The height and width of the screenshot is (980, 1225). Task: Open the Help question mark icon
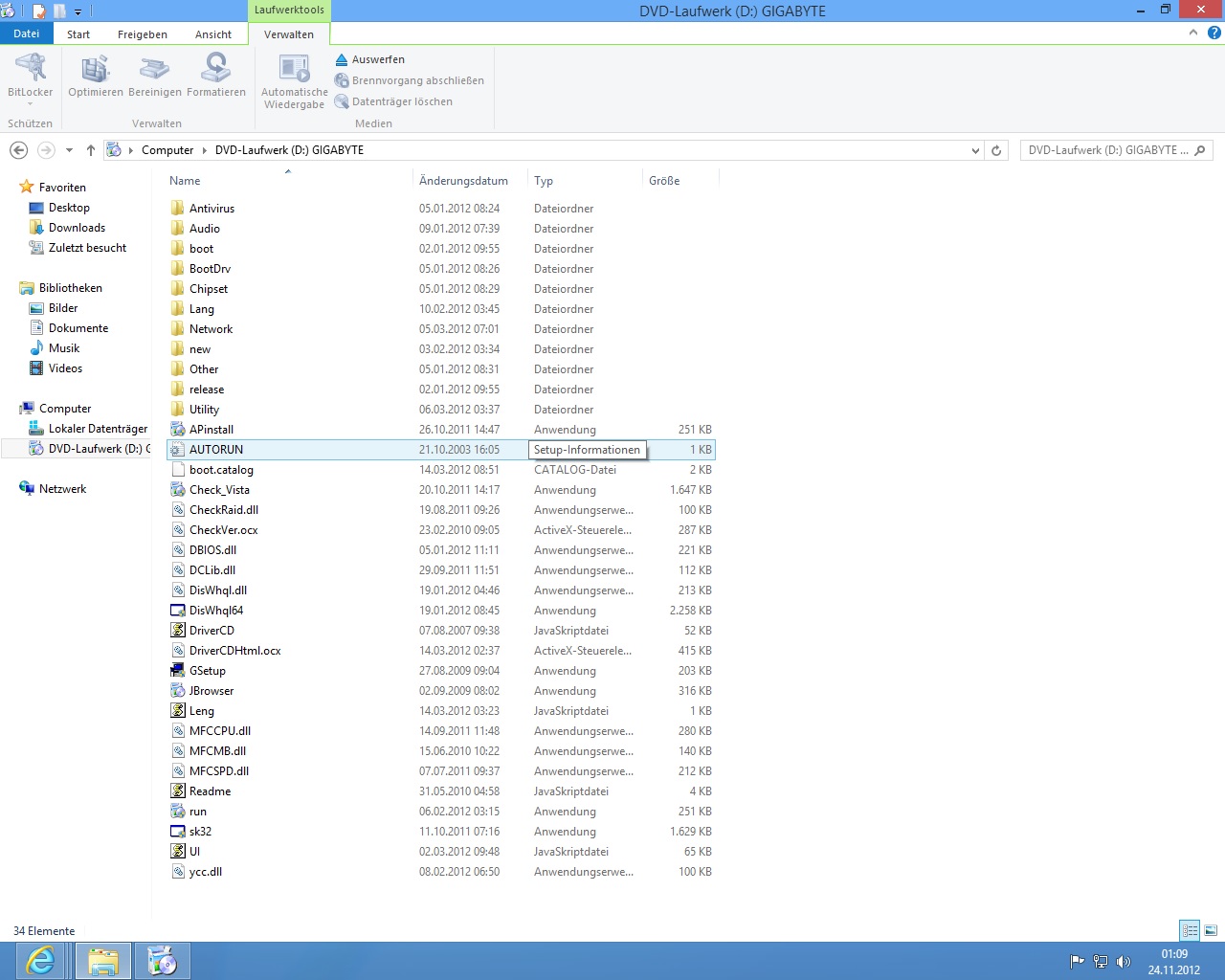[1214, 33]
